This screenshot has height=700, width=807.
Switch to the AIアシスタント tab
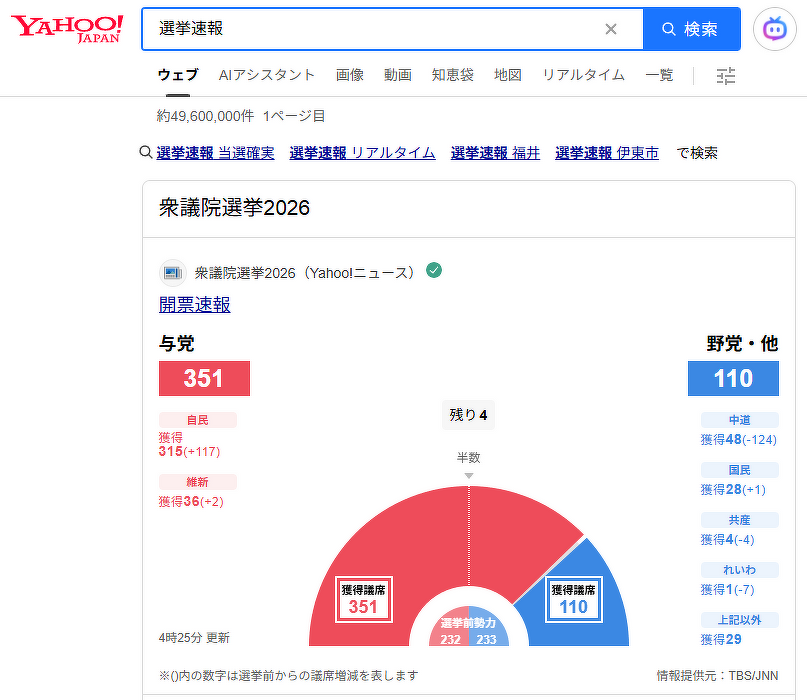tap(266, 75)
